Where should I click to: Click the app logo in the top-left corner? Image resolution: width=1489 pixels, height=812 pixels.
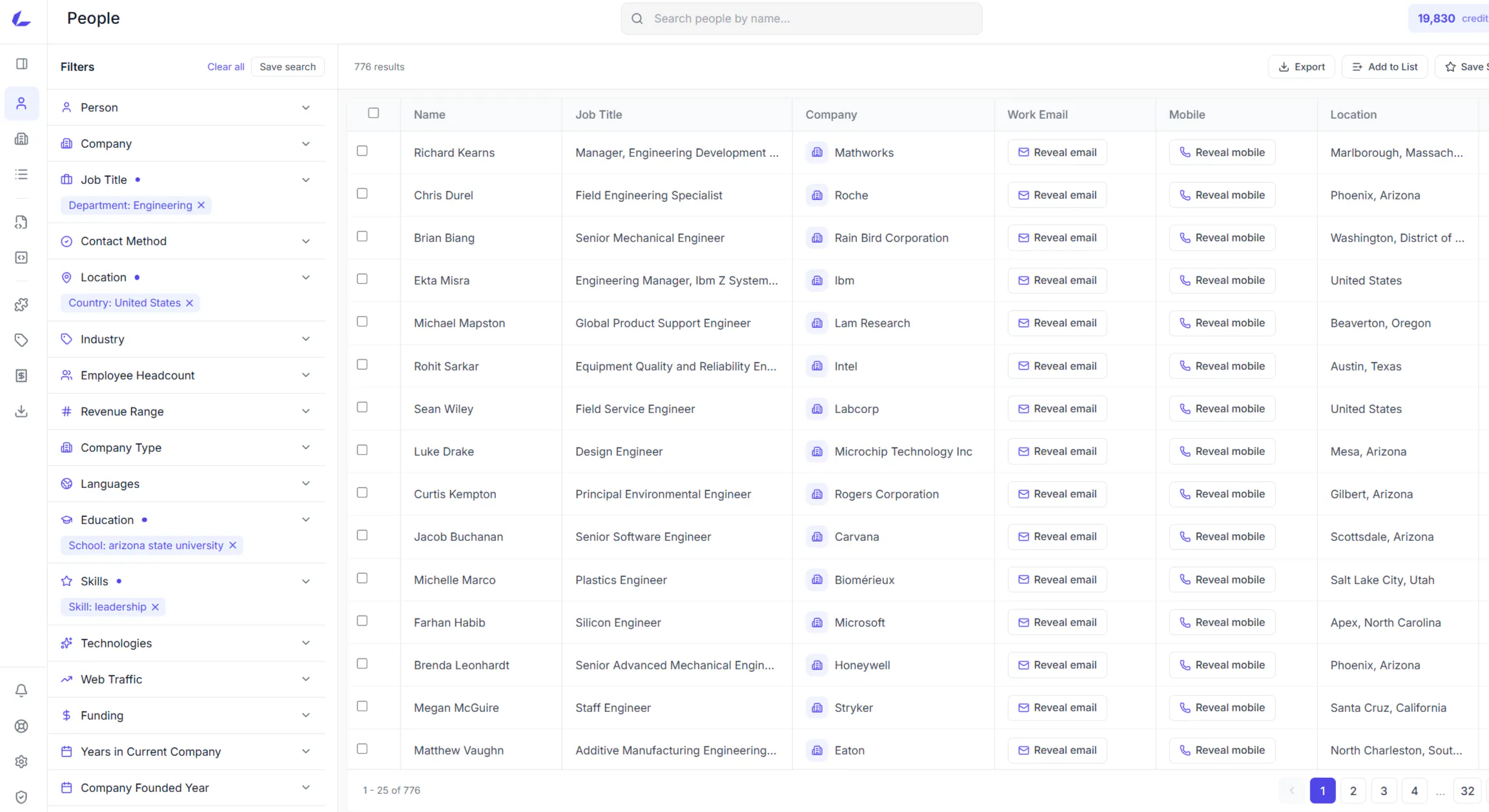(x=21, y=19)
